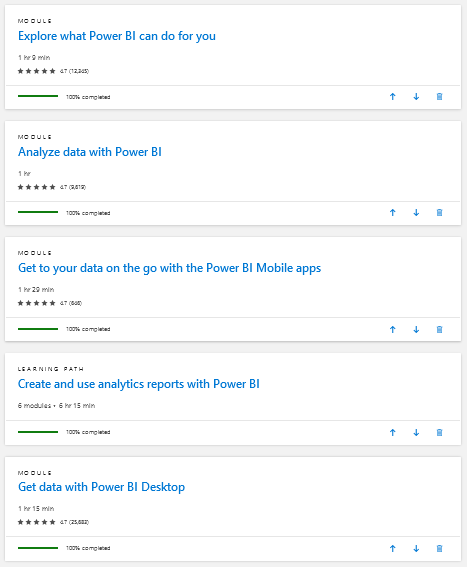Viewport: 467px width, 567px height.
Task: Click star rating on 'Analyze data with Power BI'
Action: click(37, 187)
